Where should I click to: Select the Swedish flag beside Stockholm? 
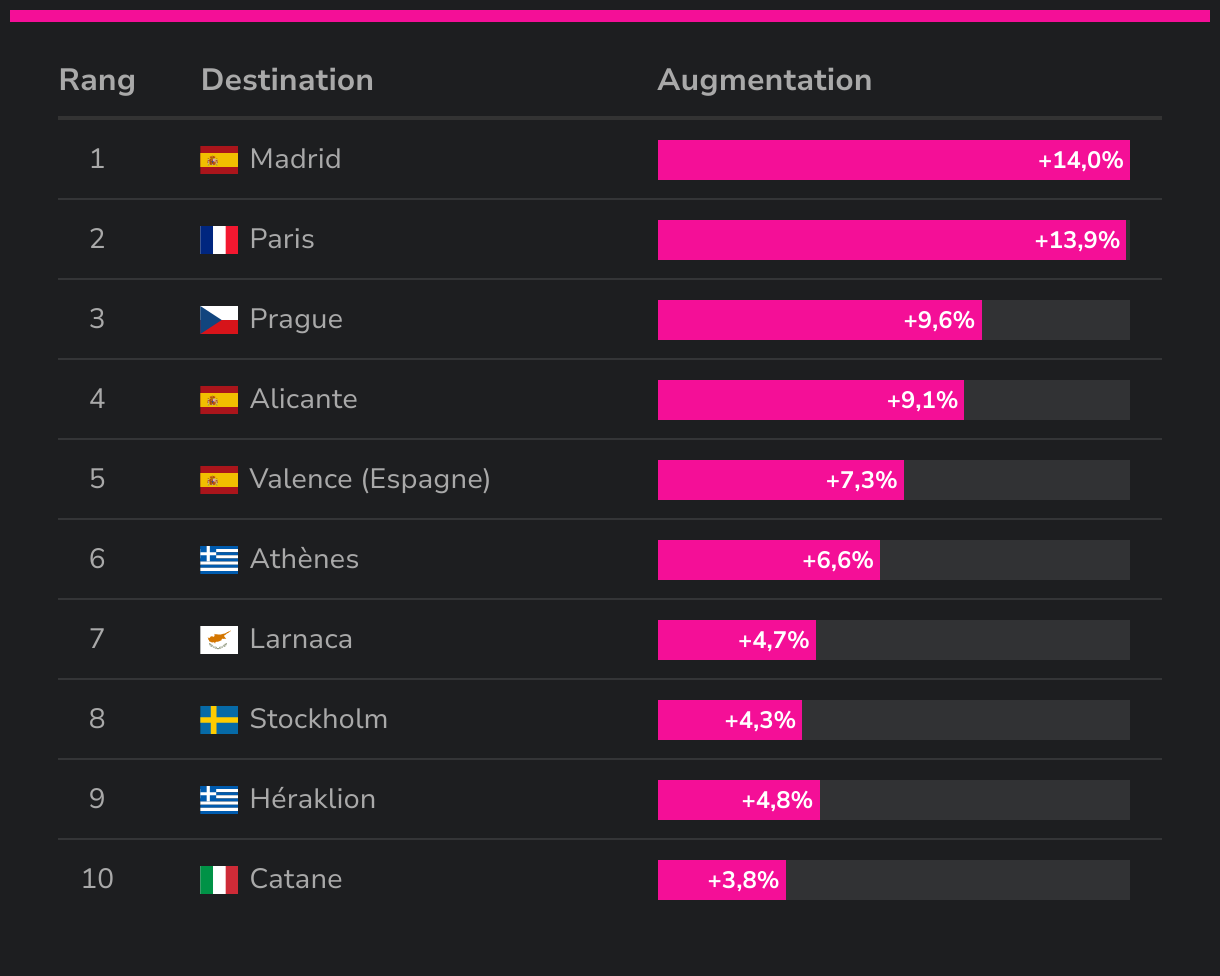[219, 720]
